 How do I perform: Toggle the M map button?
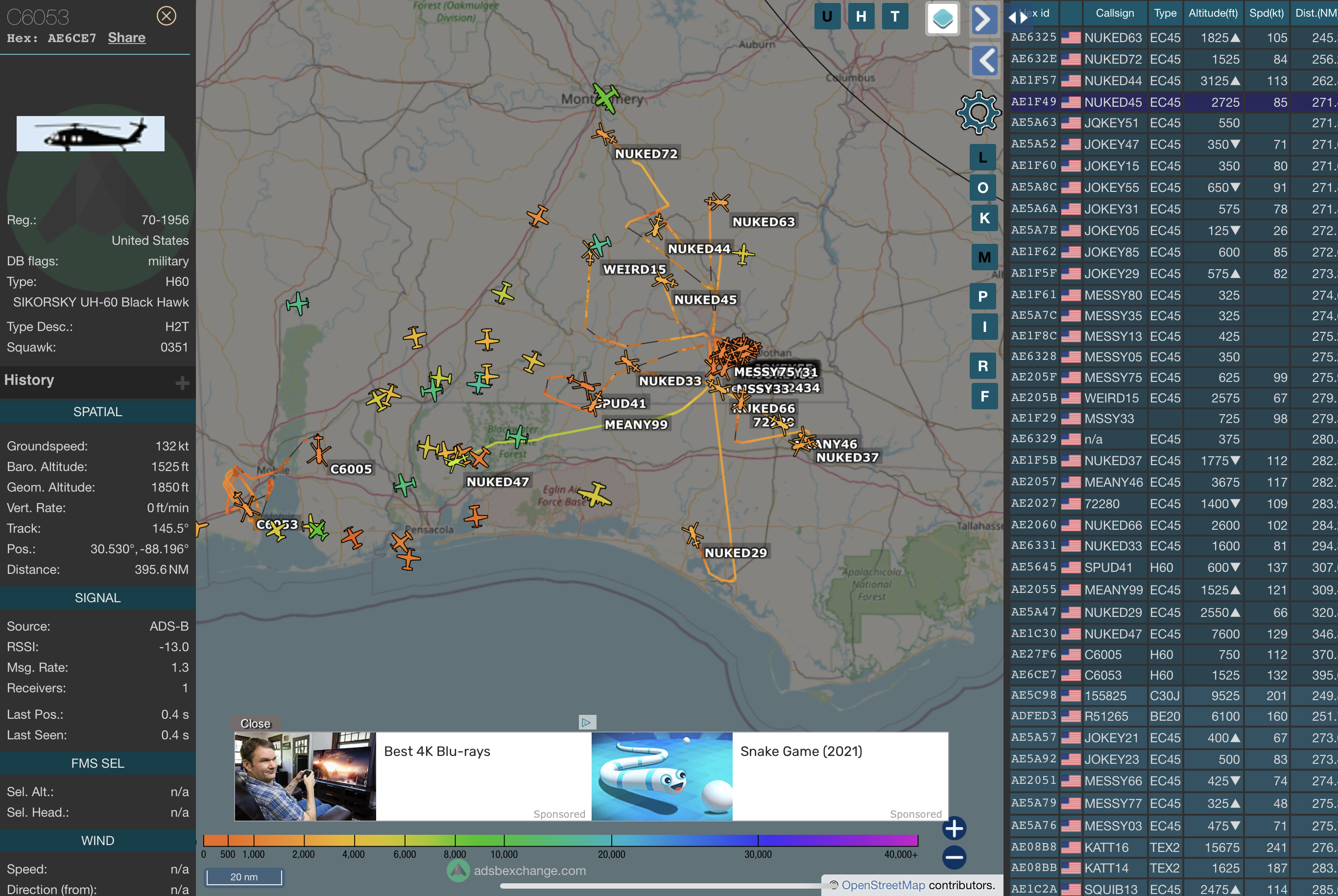point(984,257)
